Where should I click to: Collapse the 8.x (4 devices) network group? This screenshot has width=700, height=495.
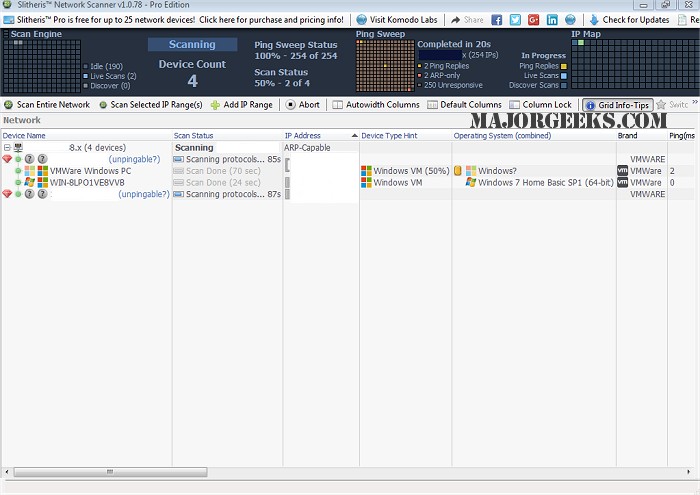(x=7, y=148)
